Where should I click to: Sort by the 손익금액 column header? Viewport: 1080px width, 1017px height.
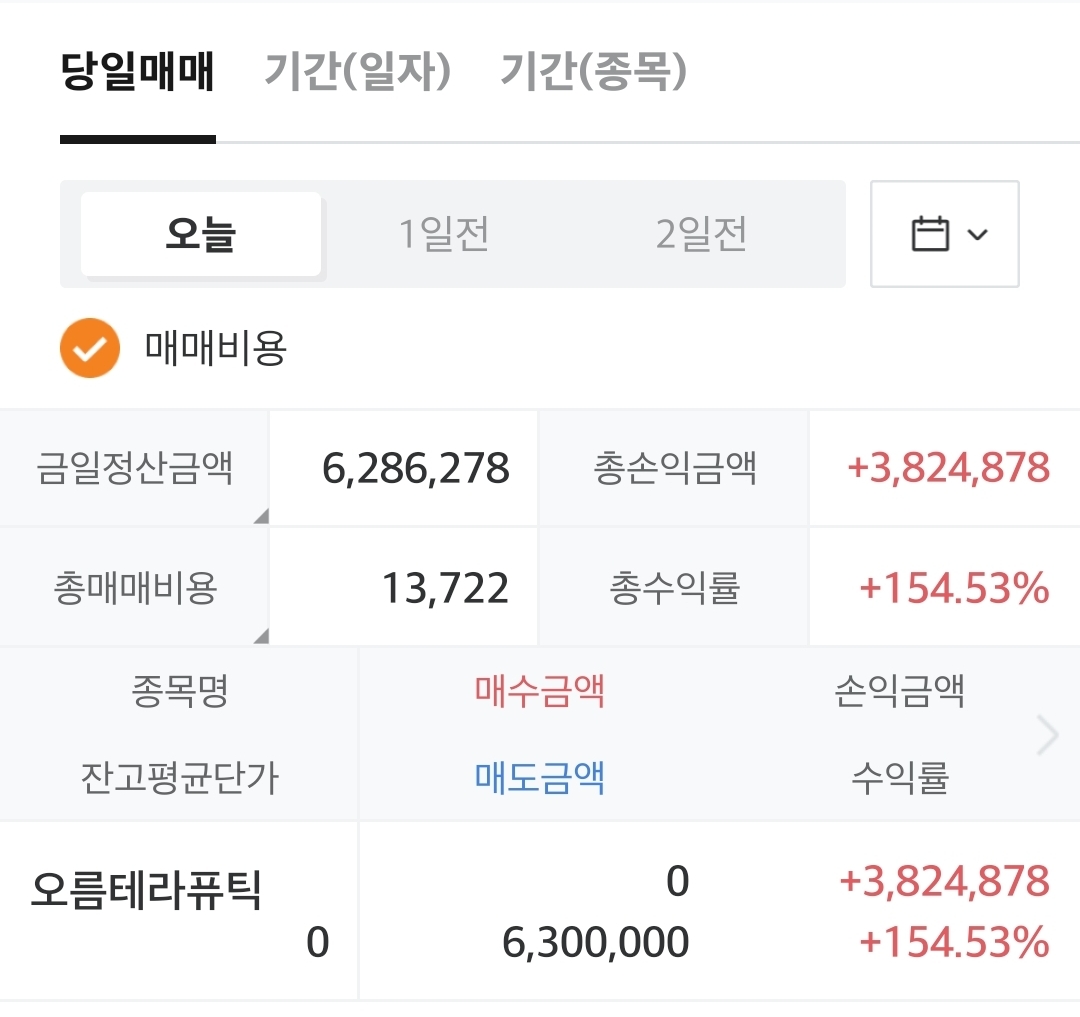(x=899, y=691)
